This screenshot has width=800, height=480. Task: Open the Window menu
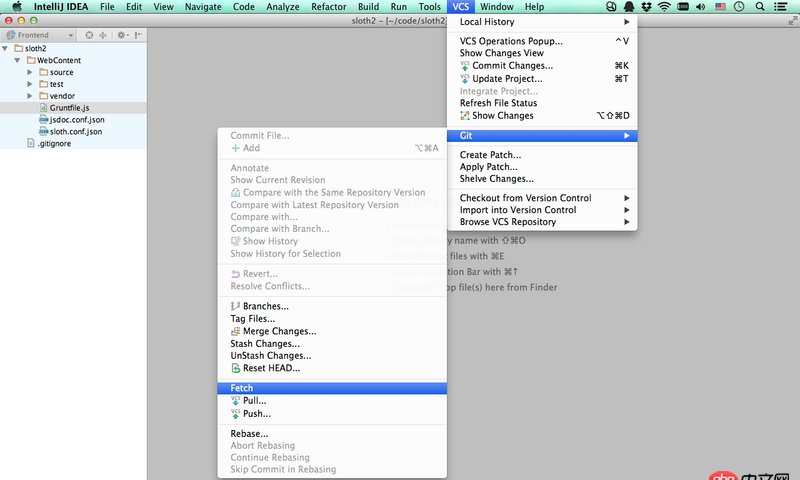tap(496, 7)
